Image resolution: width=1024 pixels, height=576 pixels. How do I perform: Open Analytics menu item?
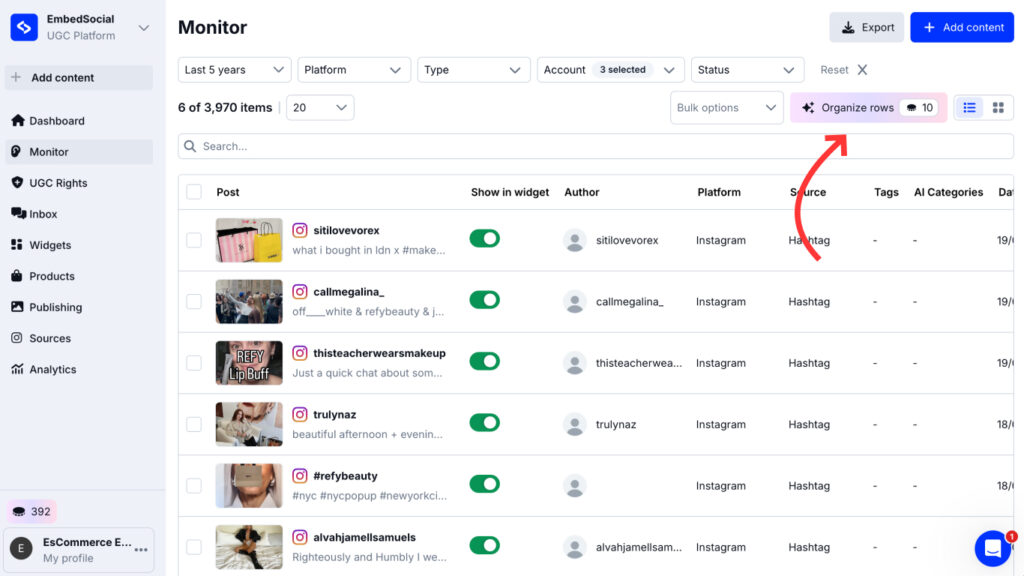(78, 369)
